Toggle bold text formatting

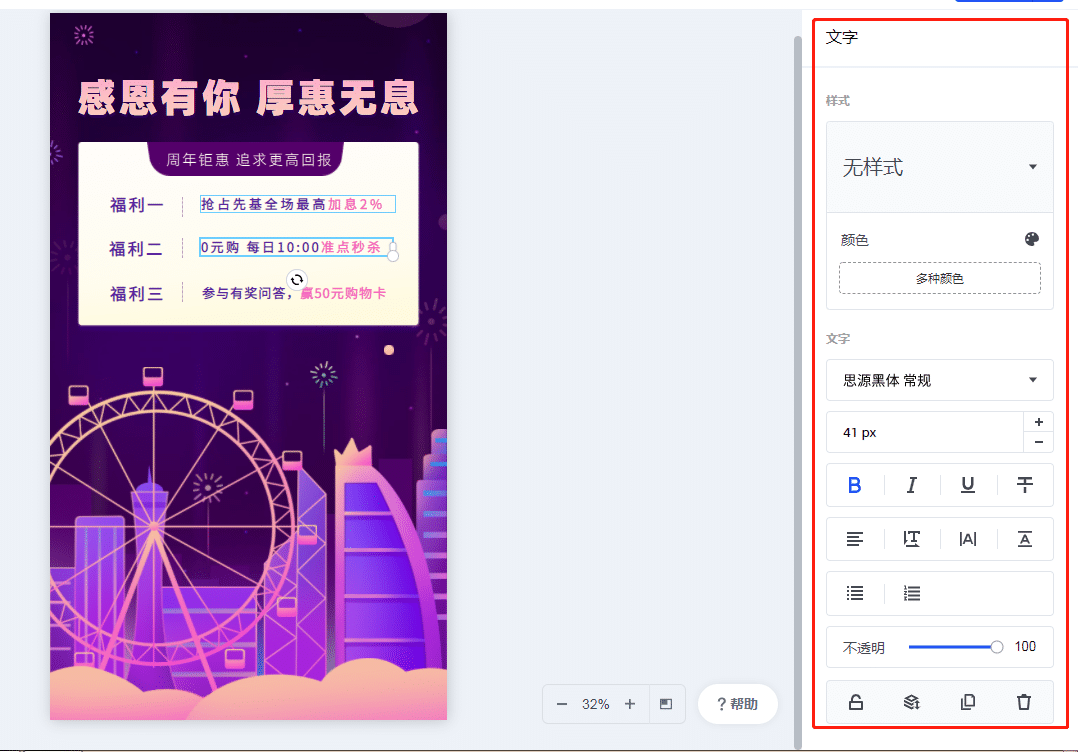[855, 485]
